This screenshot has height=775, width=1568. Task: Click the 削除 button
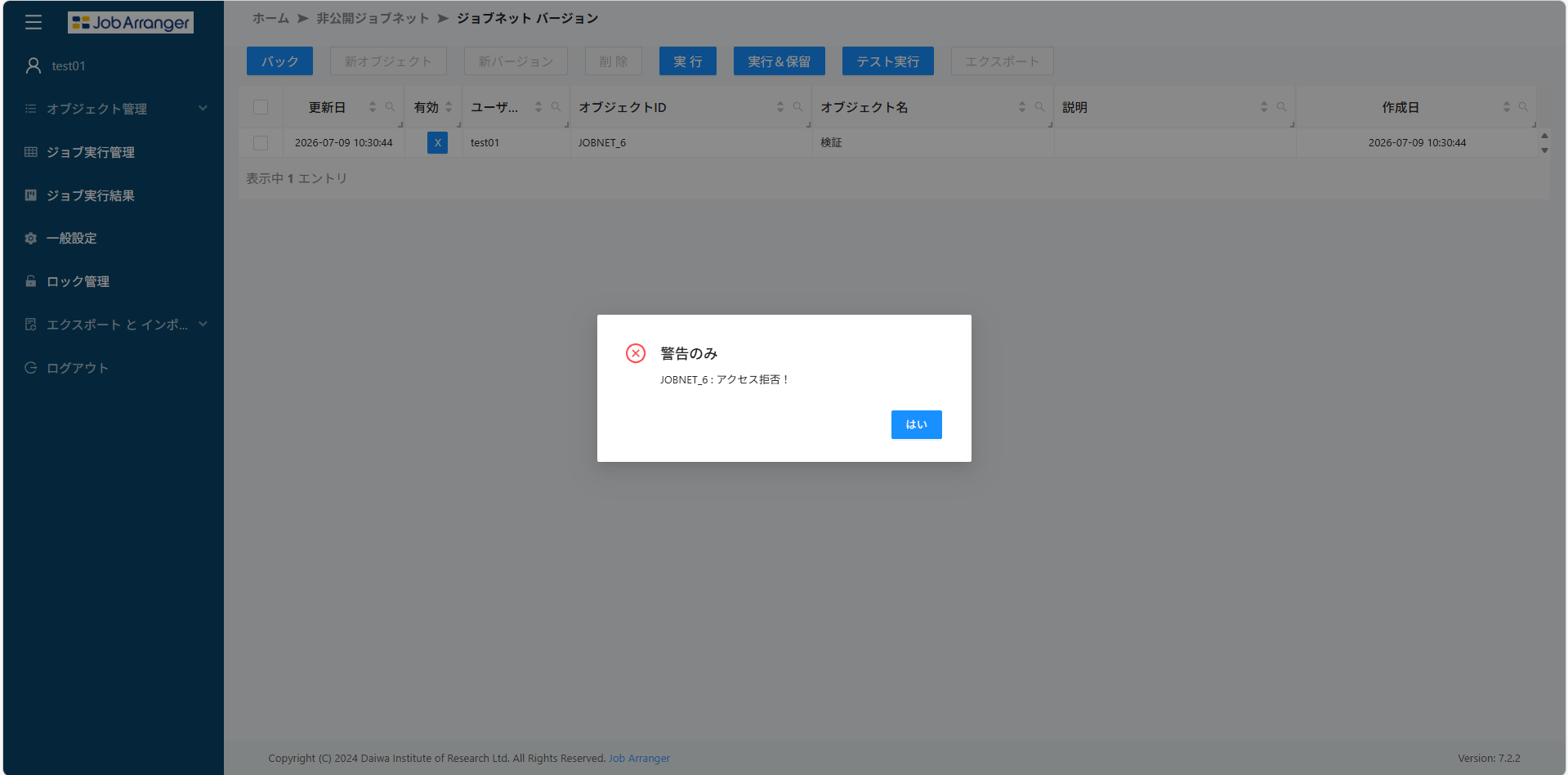coord(614,61)
